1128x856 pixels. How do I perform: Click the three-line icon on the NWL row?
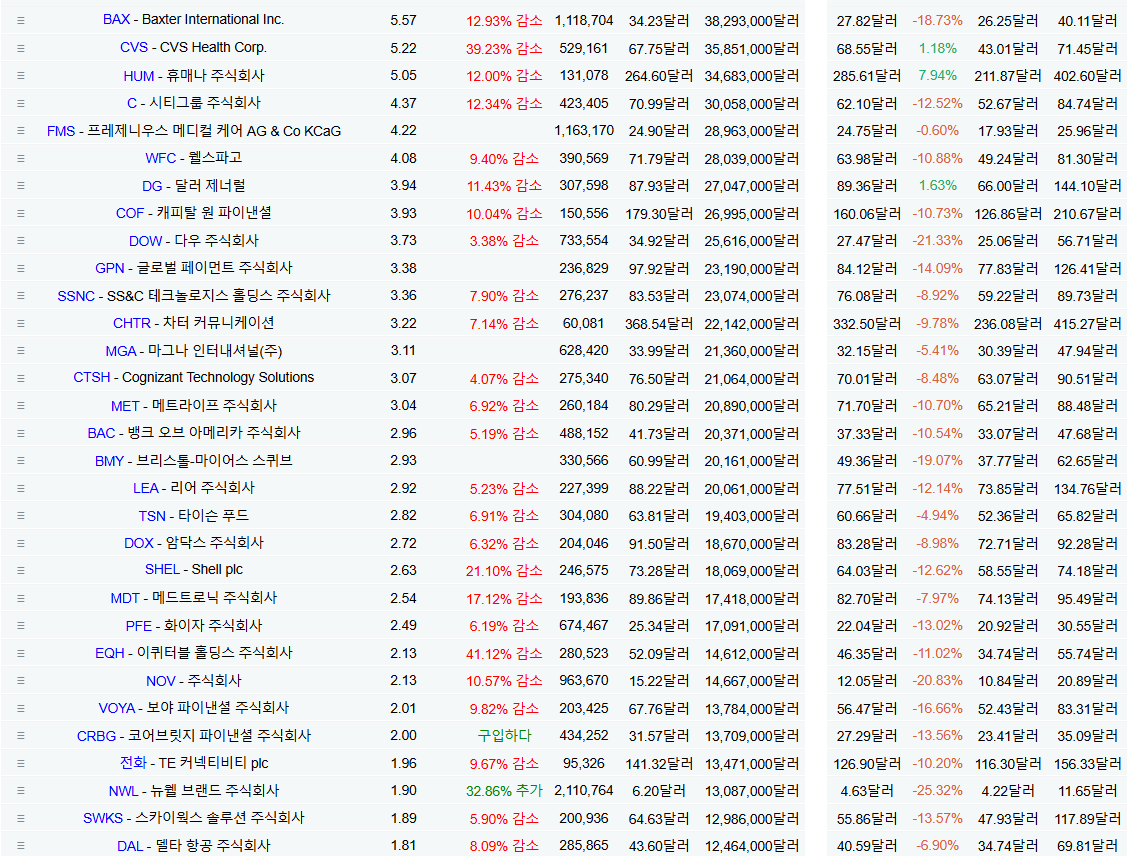pyautogui.click(x=20, y=791)
